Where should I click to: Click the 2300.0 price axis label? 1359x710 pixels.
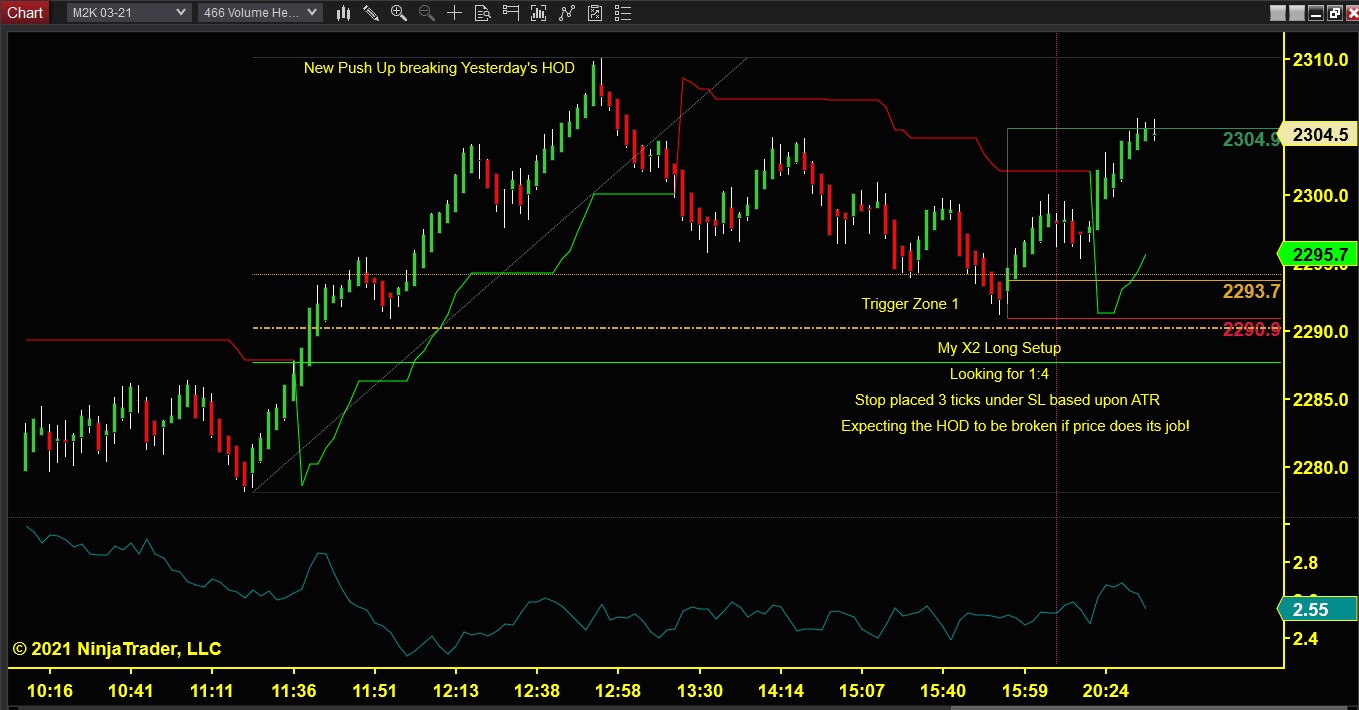pos(1320,196)
